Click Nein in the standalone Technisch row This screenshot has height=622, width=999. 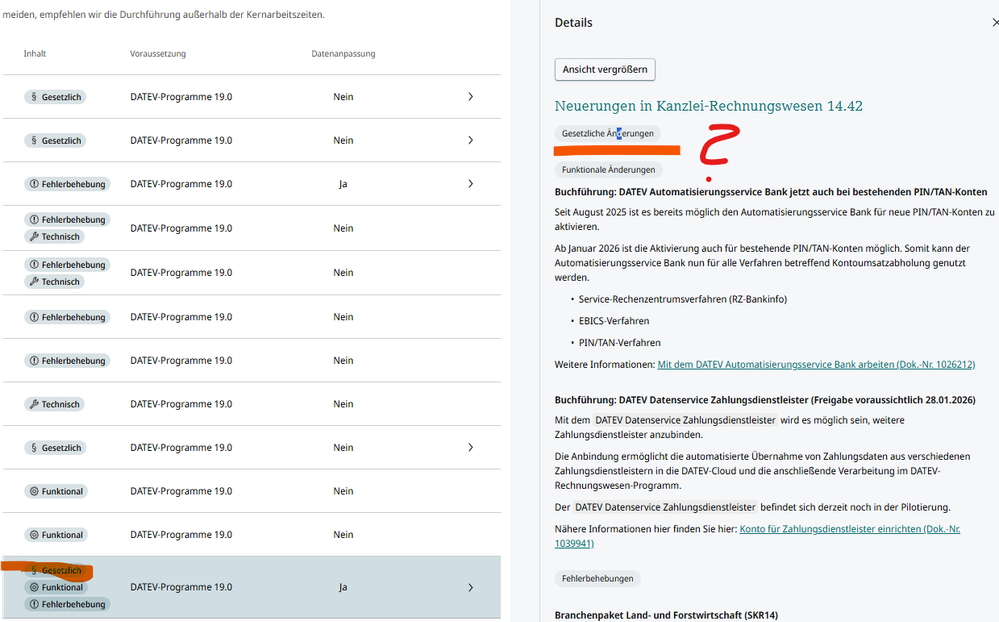point(343,404)
